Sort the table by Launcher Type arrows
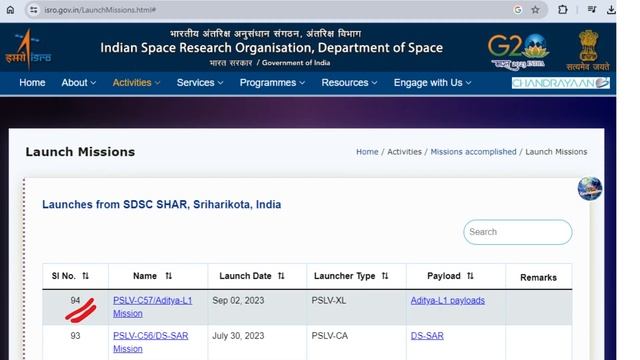This screenshot has width=640, height=360. 385,276
